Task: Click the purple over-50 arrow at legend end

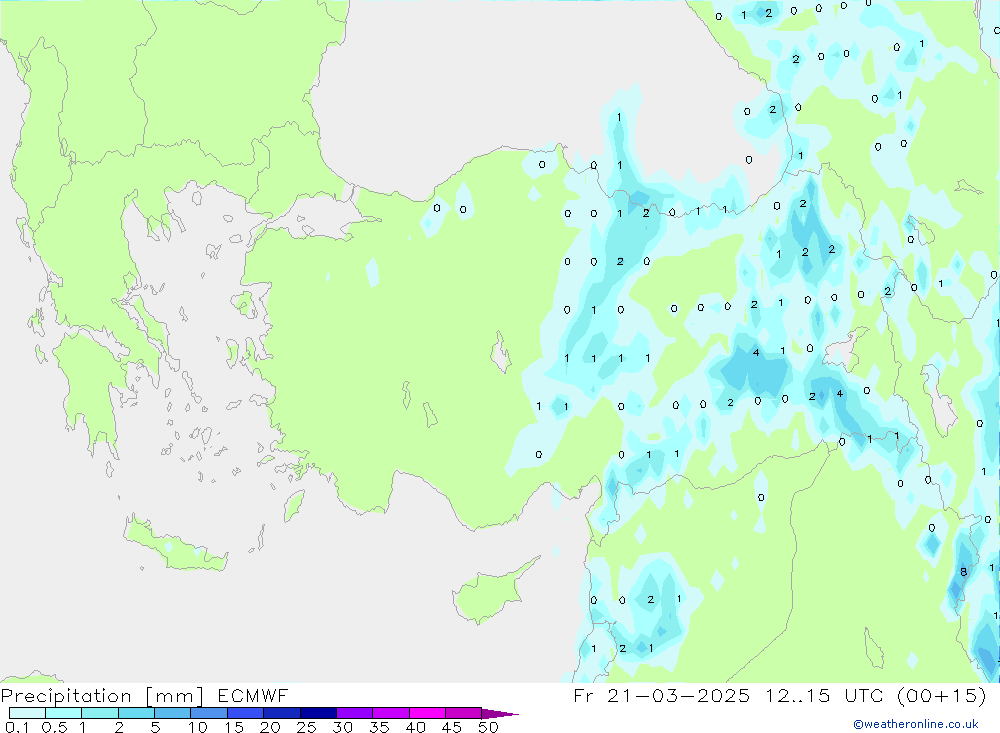Action: point(499,713)
